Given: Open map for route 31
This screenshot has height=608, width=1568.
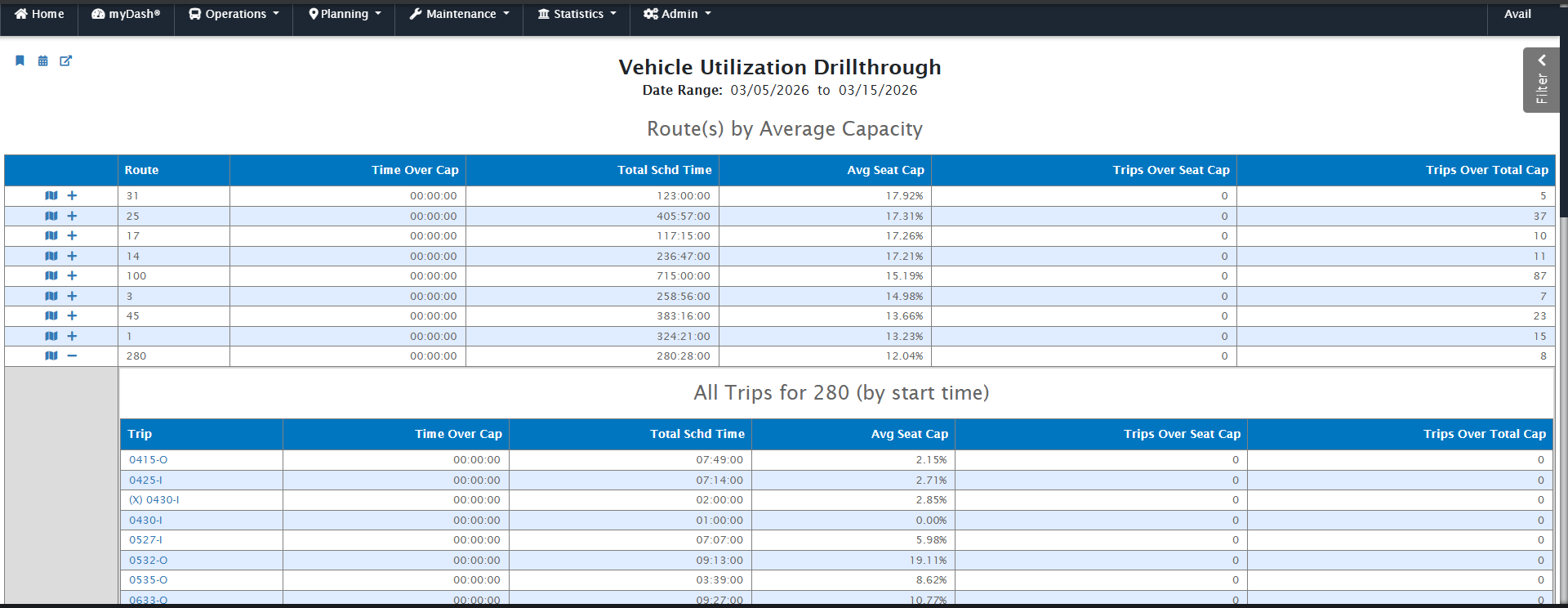Looking at the screenshot, I should pyautogui.click(x=51, y=196).
